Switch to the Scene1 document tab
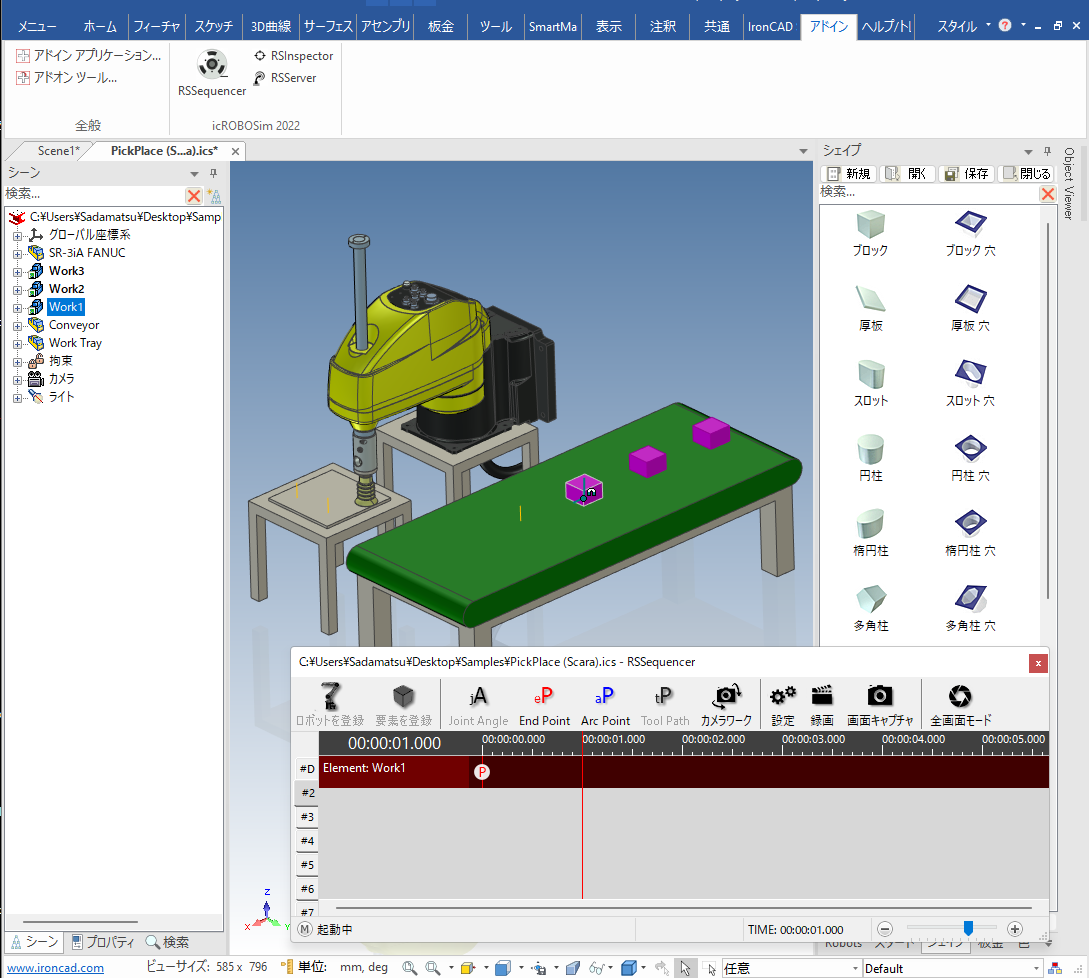 pyautogui.click(x=58, y=151)
